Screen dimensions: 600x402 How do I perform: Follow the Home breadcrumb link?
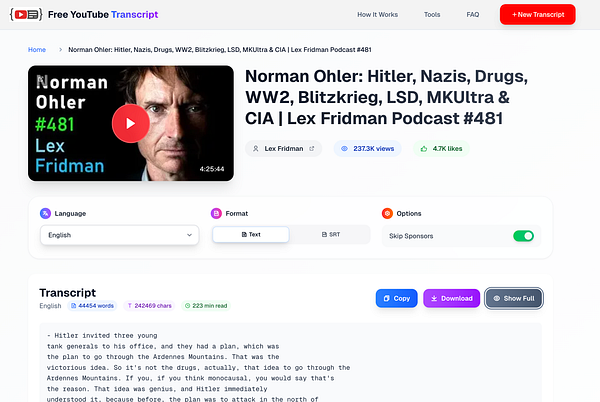click(x=37, y=50)
